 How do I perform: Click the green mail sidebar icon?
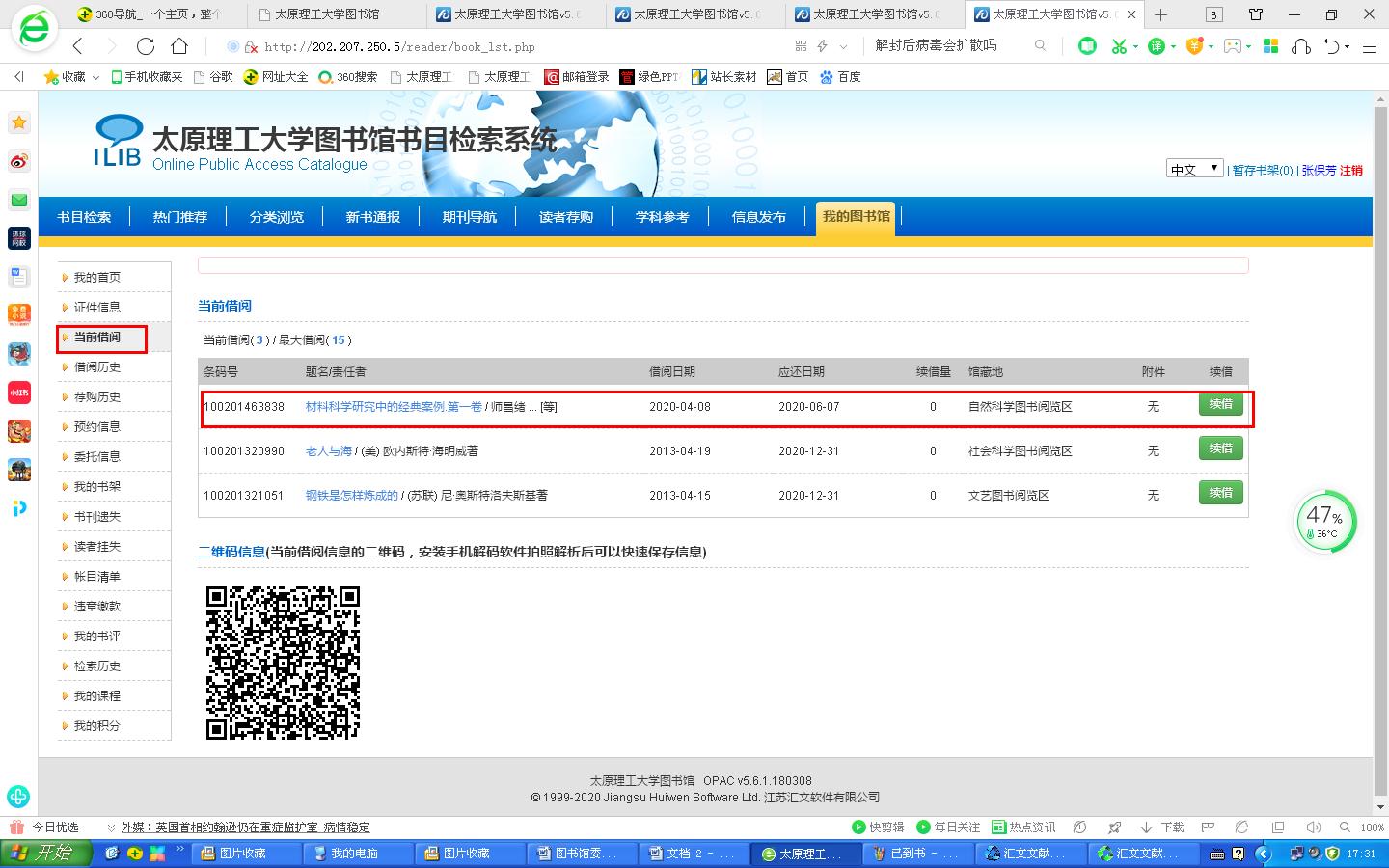point(19,200)
